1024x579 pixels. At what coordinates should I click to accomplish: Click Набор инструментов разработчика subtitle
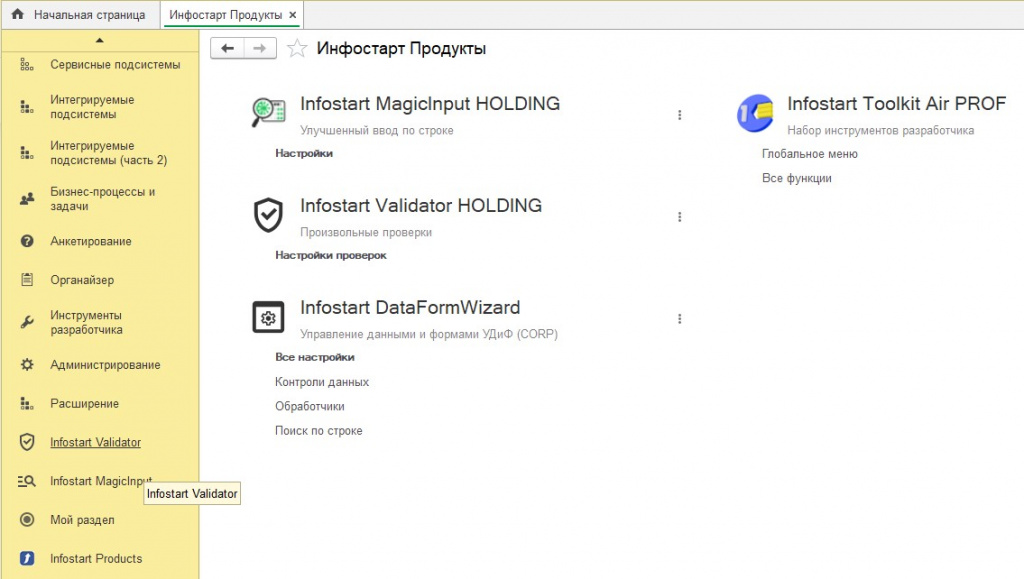pos(880,131)
